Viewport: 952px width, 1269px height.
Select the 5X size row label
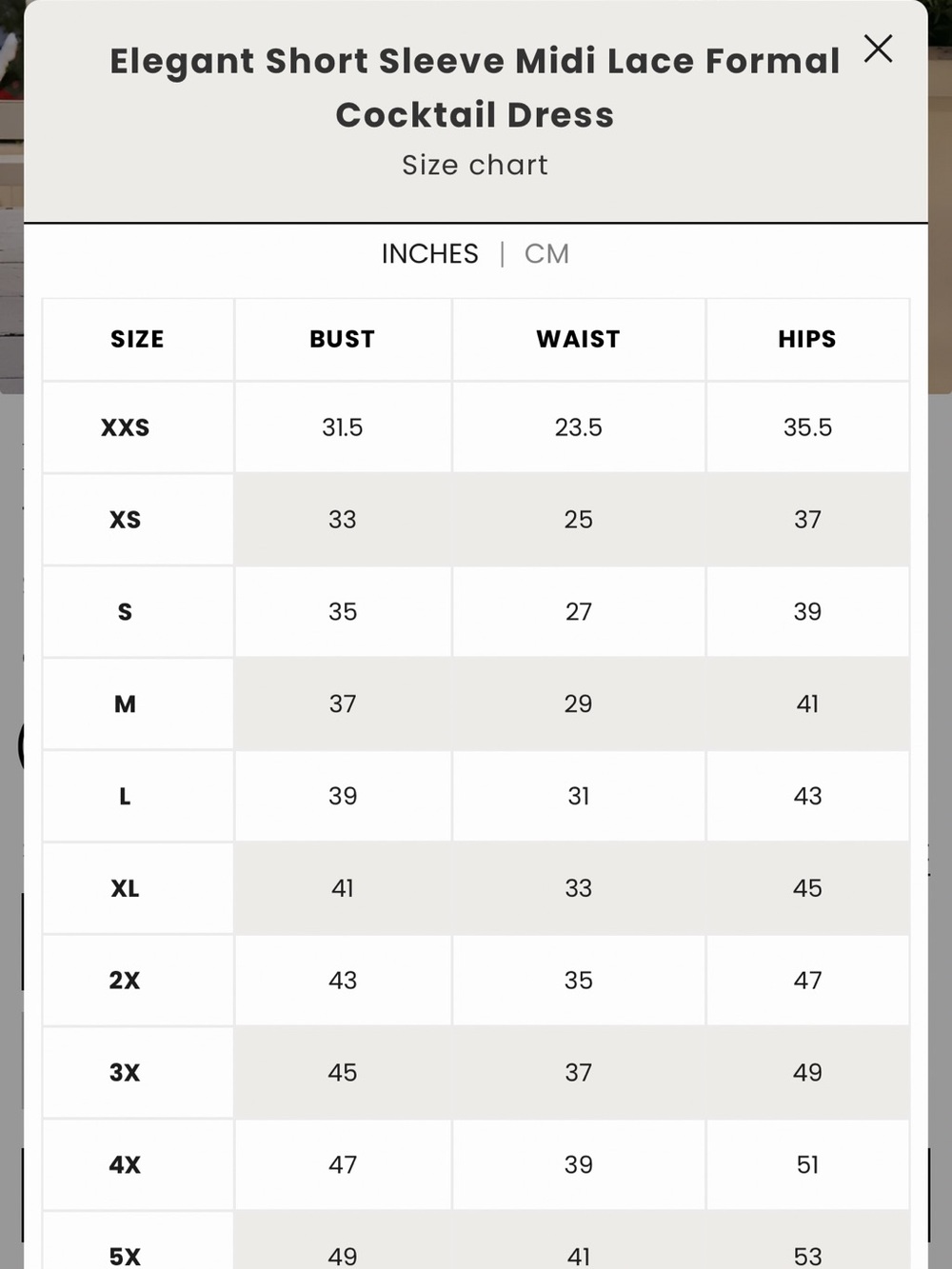(x=125, y=1257)
